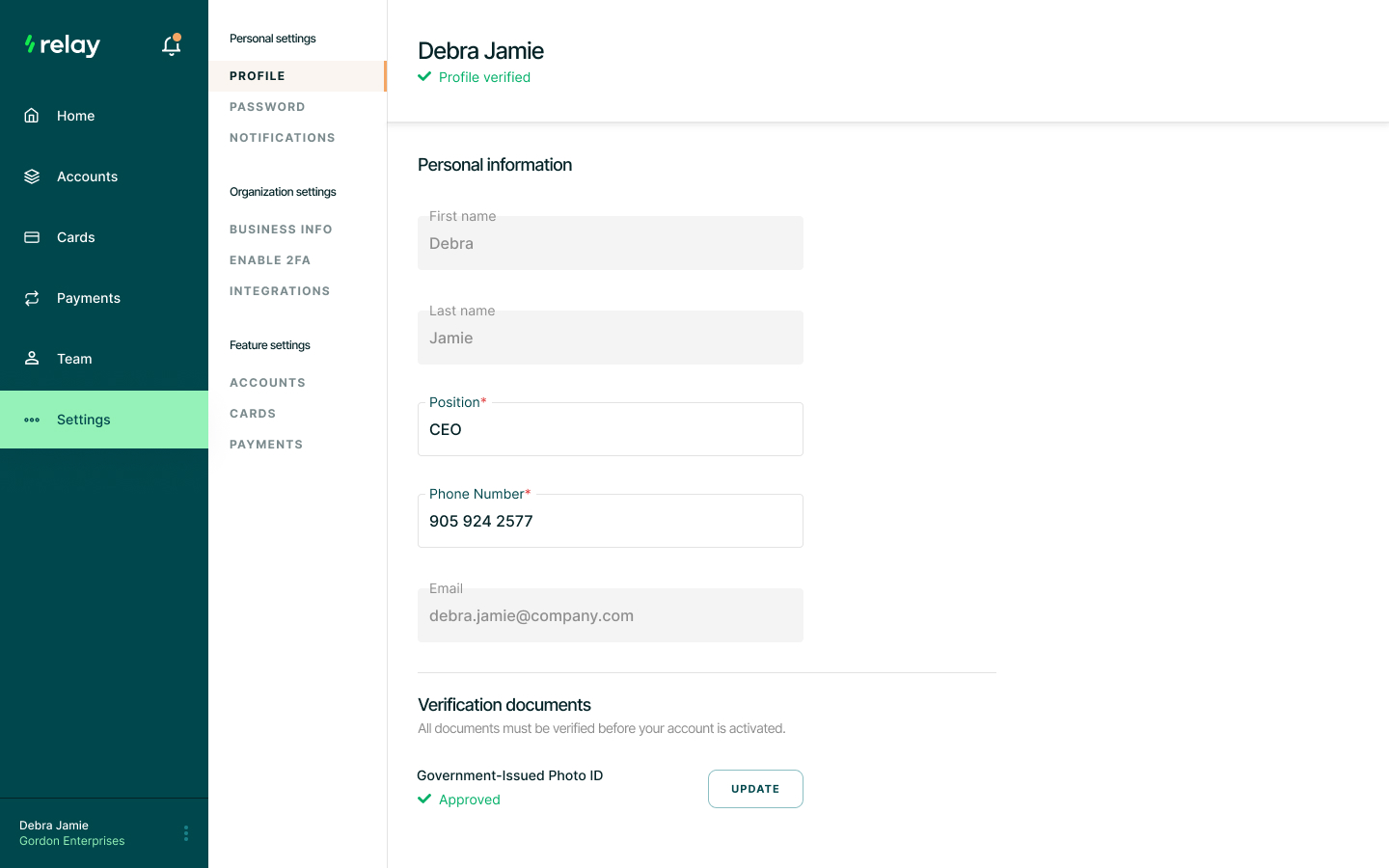Navigate to Payments in the sidebar
The width and height of the screenshot is (1389, 868).
(104, 298)
